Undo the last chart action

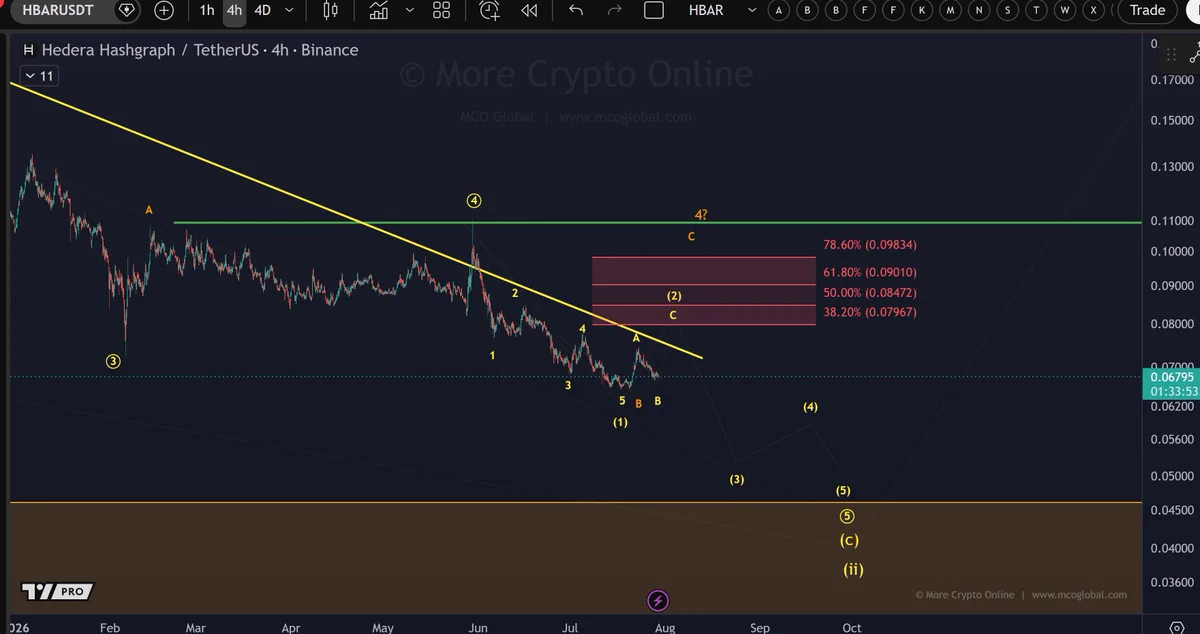(576, 10)
